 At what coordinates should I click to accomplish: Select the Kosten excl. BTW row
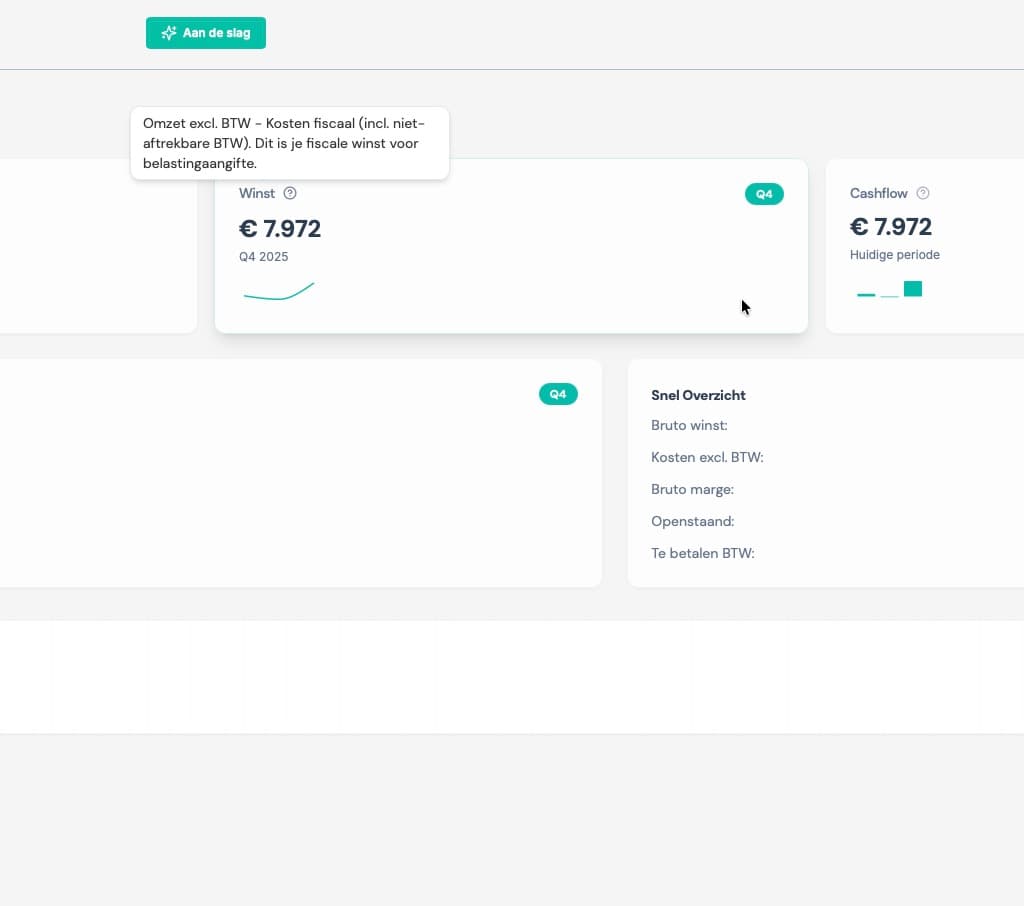(707, 458)
